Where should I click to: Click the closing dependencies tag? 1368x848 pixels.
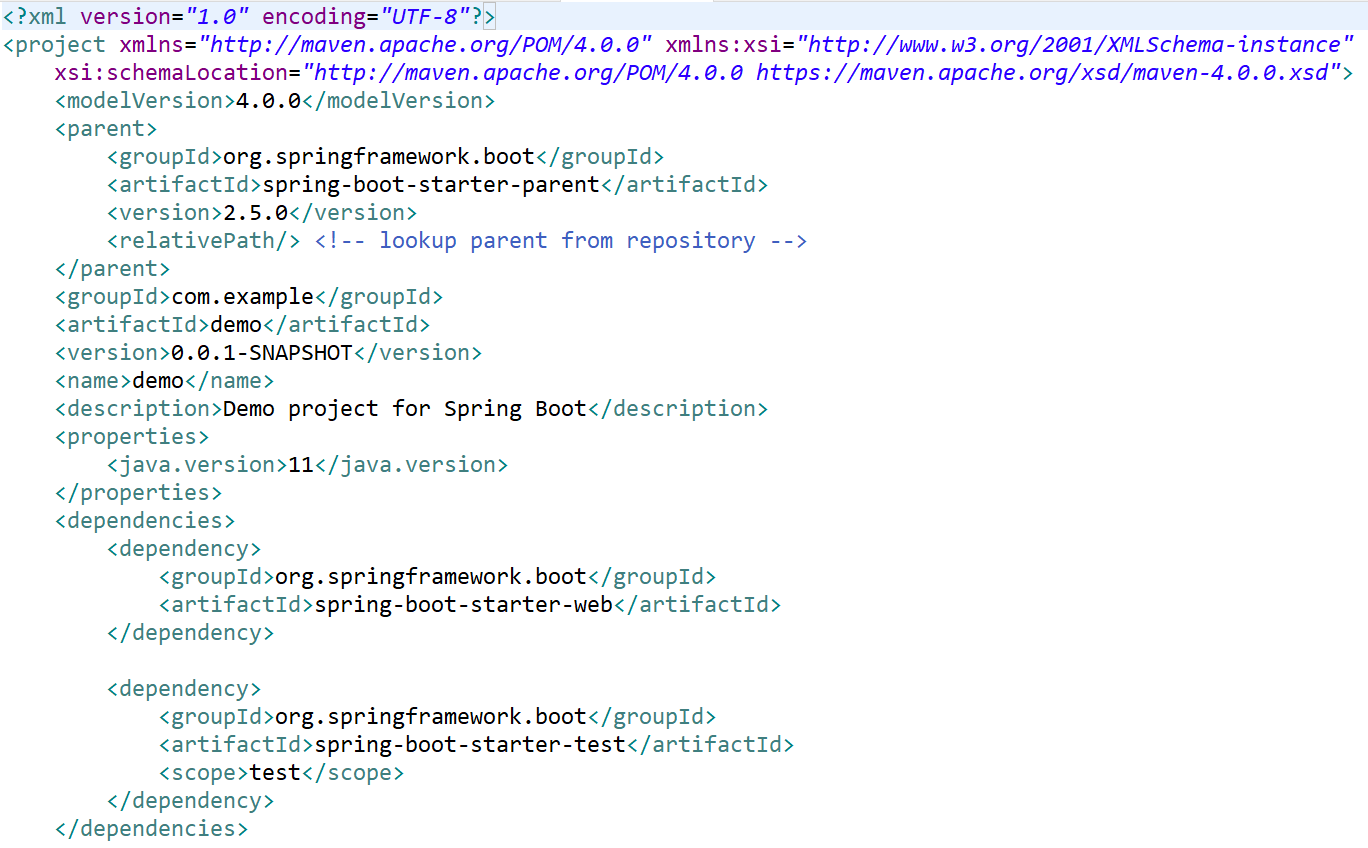click(x=152, y=828)
